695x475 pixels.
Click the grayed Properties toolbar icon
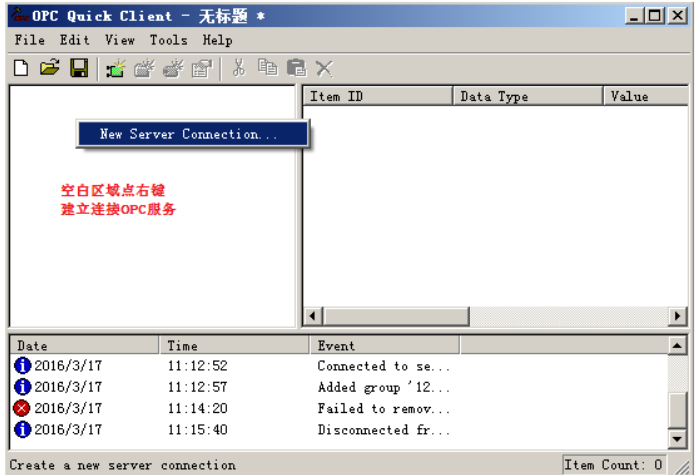pos(202,69)
